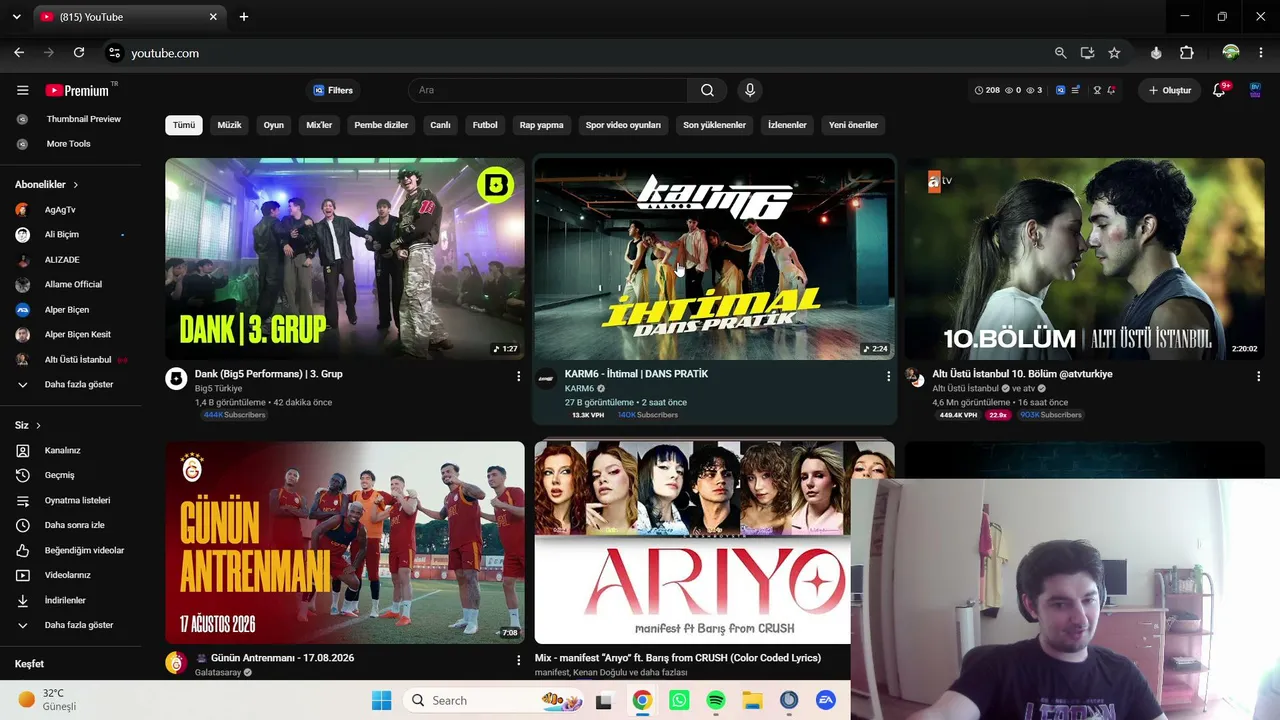Open the Chrome three-dot menu

point(1261,53)
